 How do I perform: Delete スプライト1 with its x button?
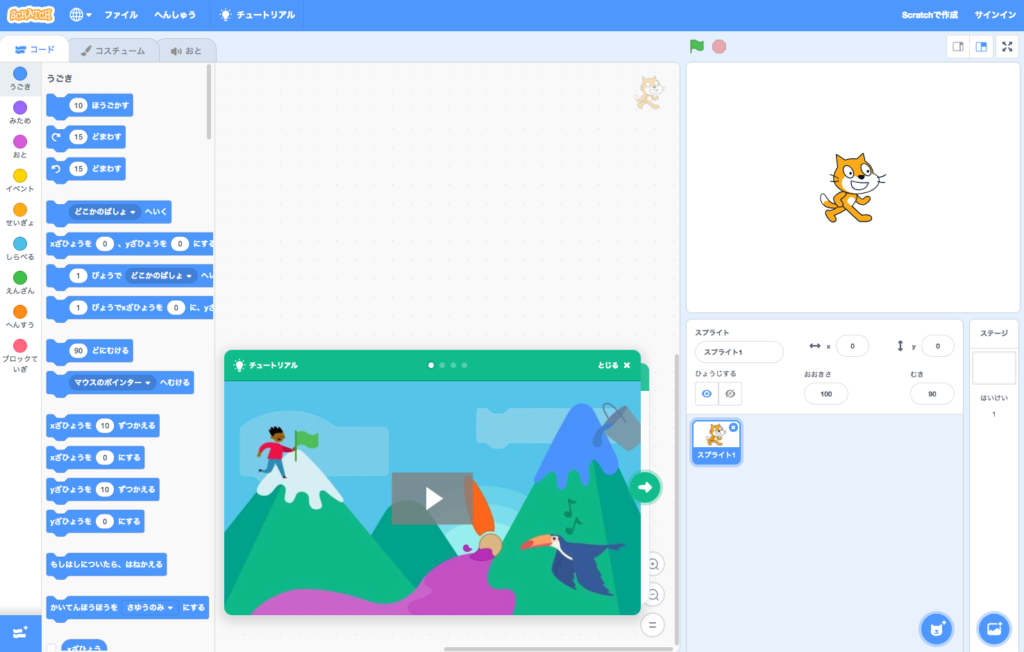(x=733, y=427)
